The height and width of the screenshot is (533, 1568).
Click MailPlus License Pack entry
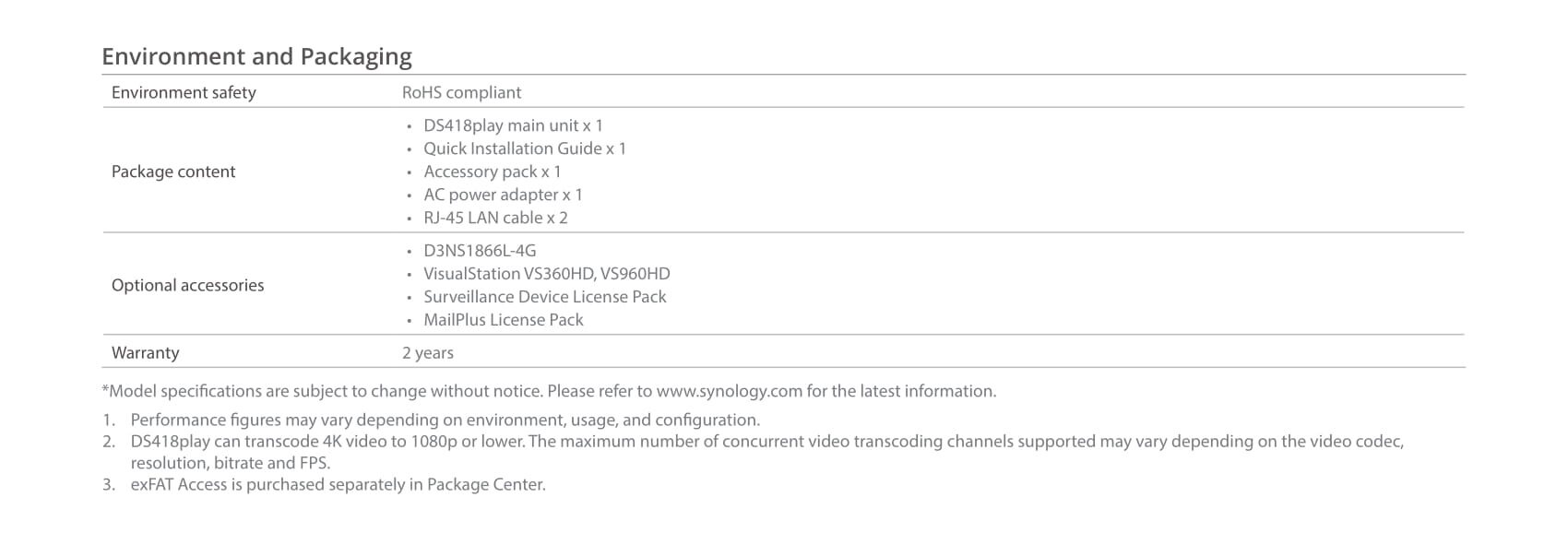[x=504, y=320]
